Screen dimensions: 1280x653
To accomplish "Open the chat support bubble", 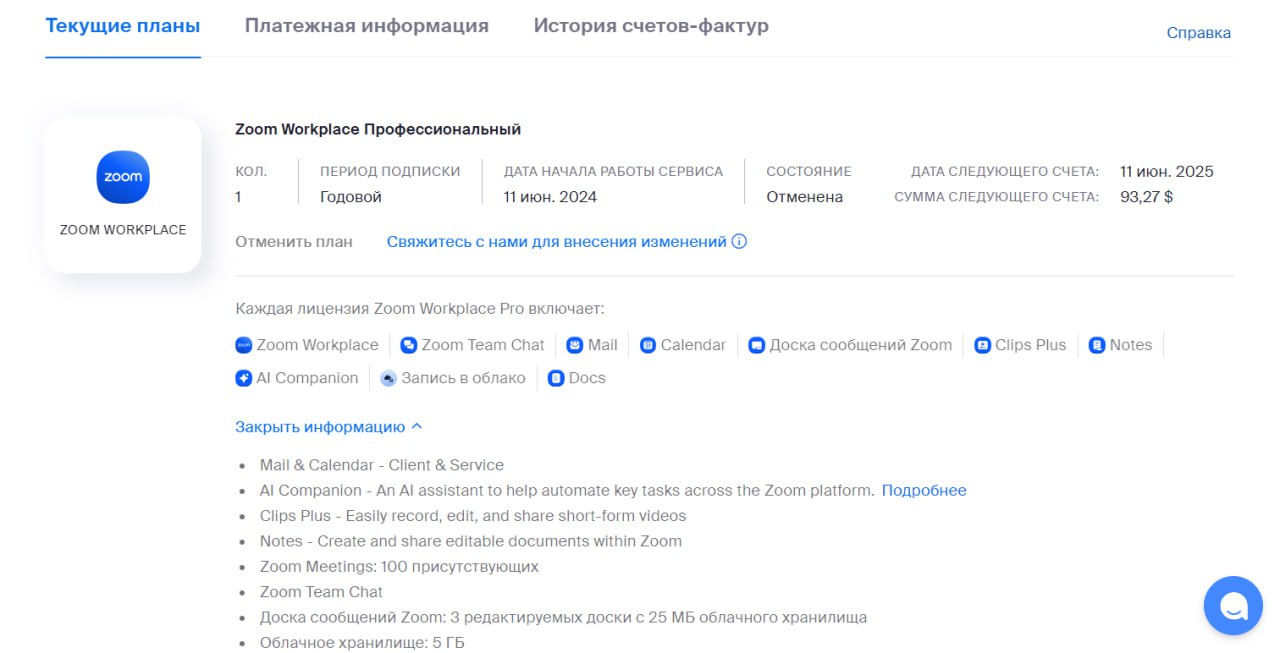I will pyautogui.click(x=1233, y=605).
